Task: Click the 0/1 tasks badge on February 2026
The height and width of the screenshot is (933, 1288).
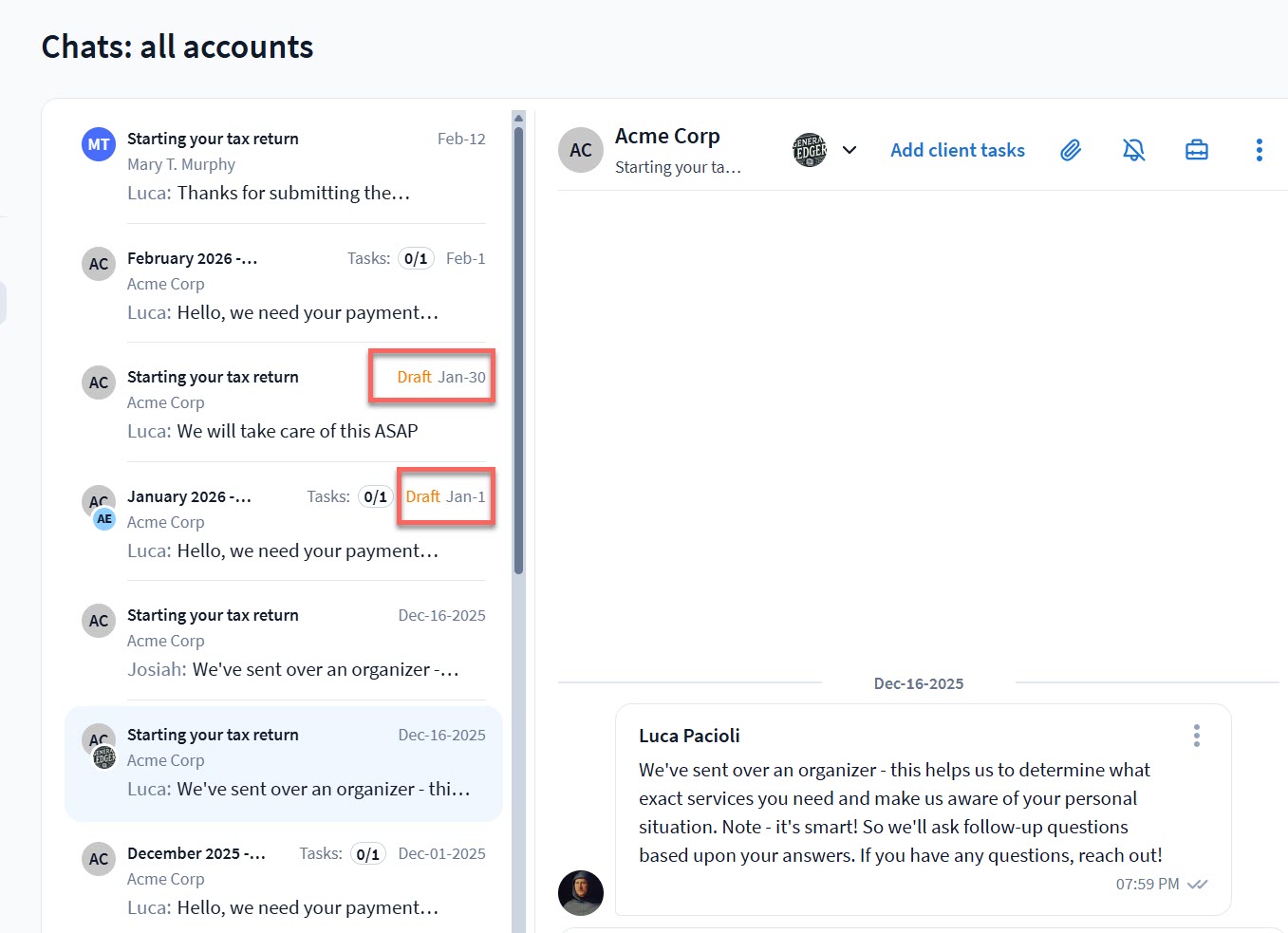Action: (x=416, y=258)
